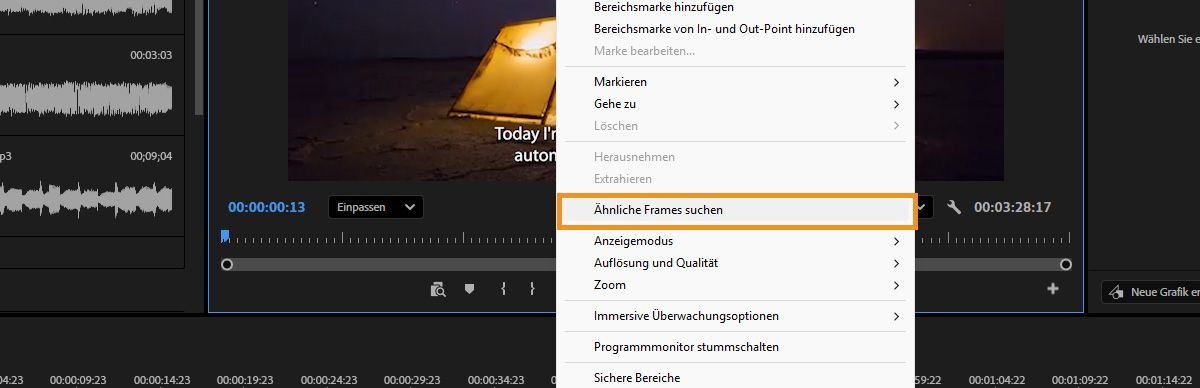This screenshot has height=388, width=1200.
Task: Click the right zoom scrollbar handle circle
Action: pyautogui.click(x=1066, y=264)
